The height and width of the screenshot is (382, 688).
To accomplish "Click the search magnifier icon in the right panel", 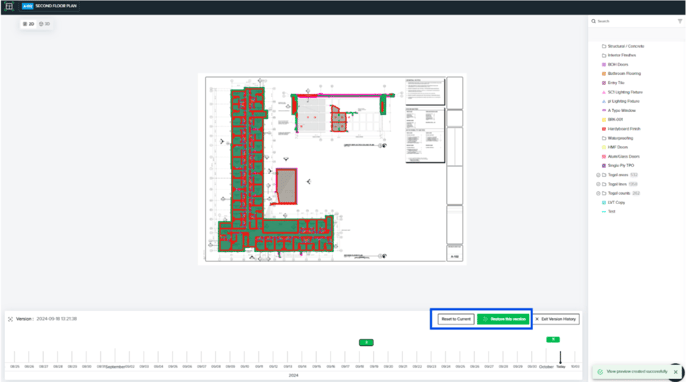I will 593,21.
